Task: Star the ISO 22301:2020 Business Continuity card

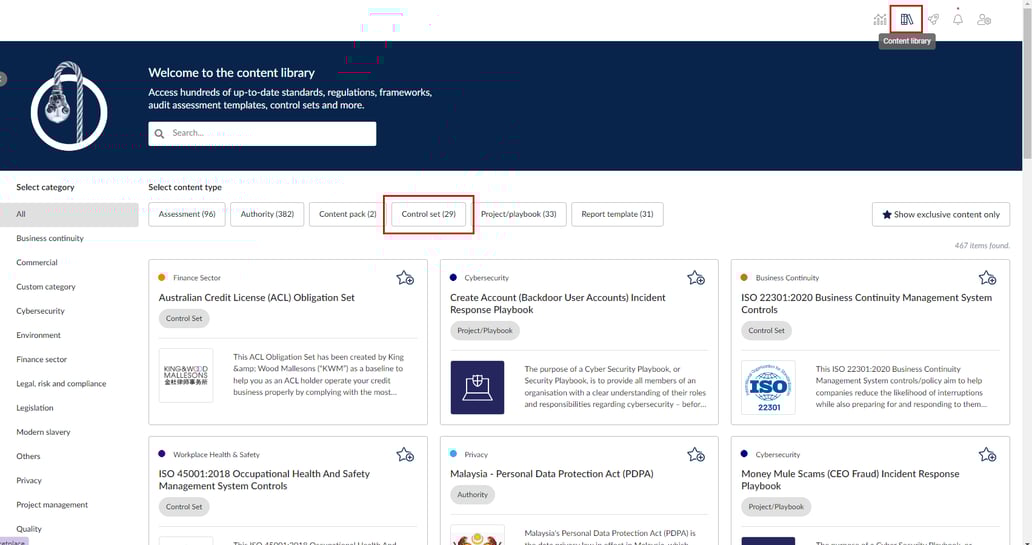Action: [x=987, y=278]
